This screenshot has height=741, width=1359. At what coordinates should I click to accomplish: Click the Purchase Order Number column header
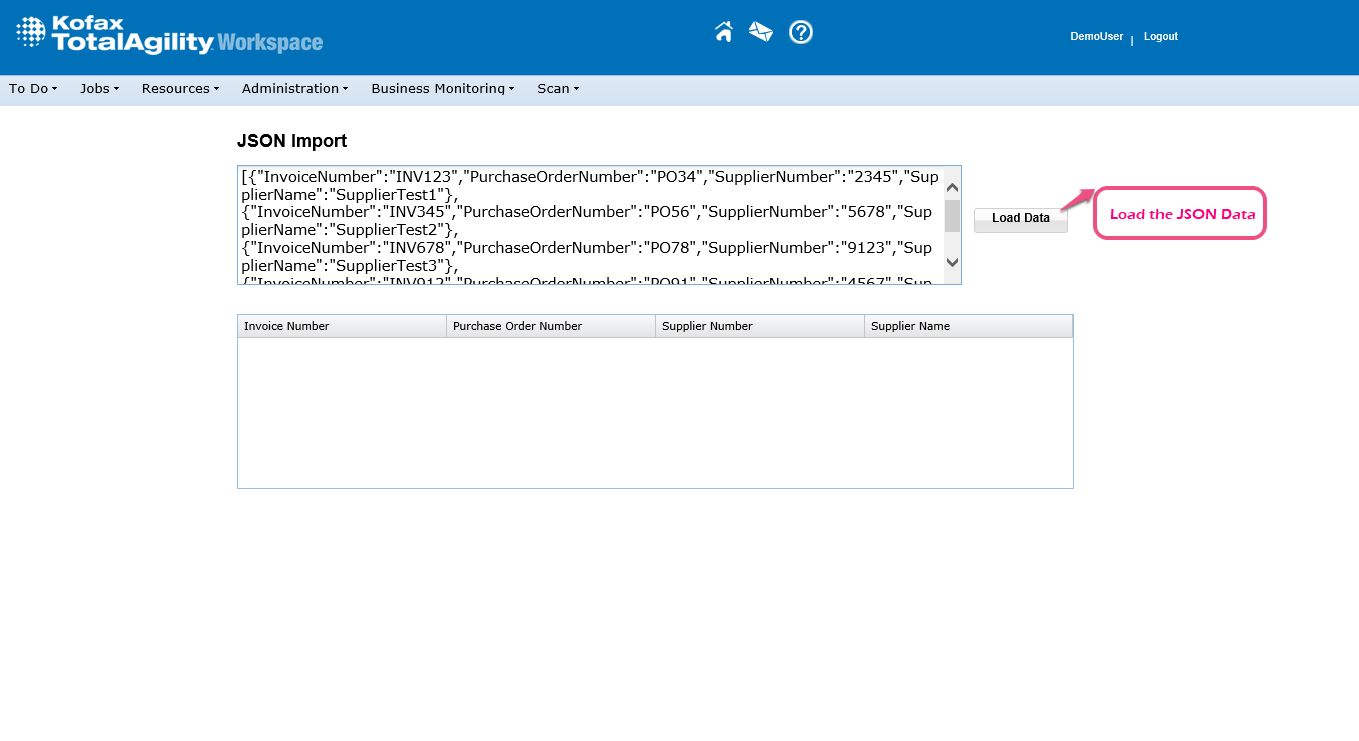550,326
